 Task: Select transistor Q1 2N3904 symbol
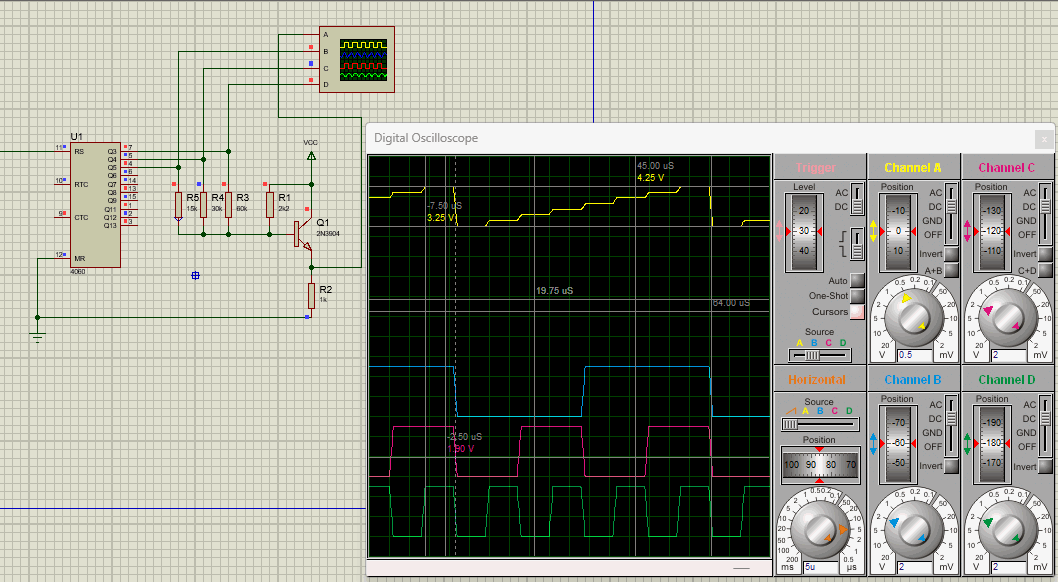[x=304, y=234]
